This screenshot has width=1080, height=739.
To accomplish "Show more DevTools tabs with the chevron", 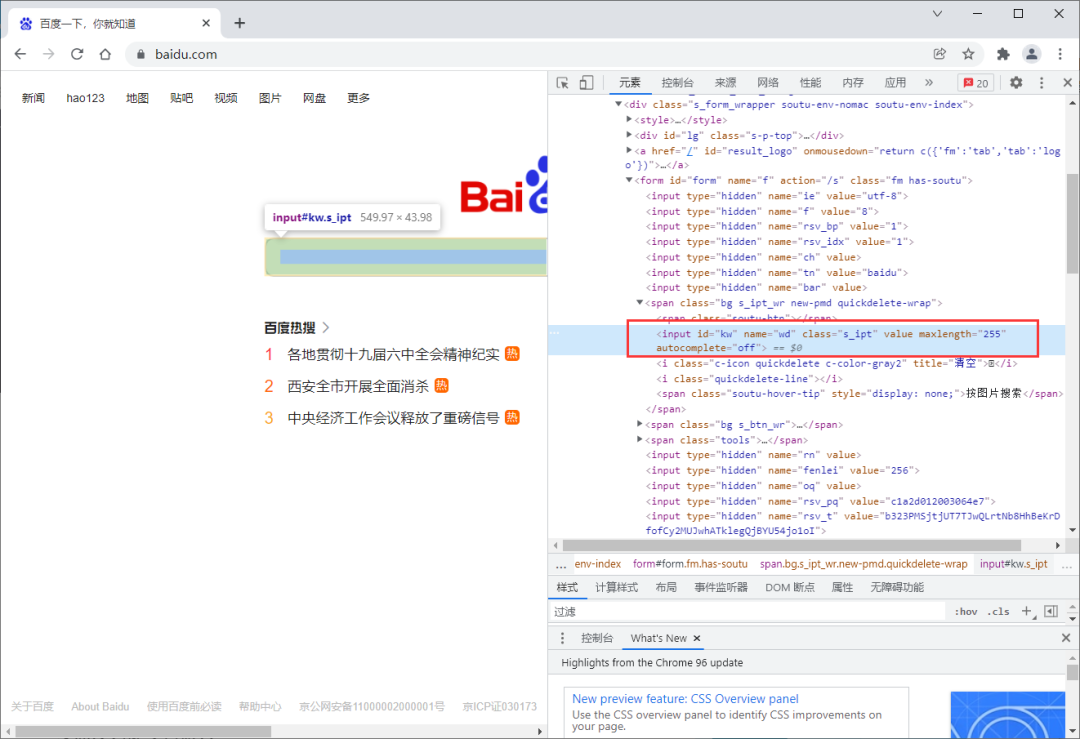I will point(928,83).
